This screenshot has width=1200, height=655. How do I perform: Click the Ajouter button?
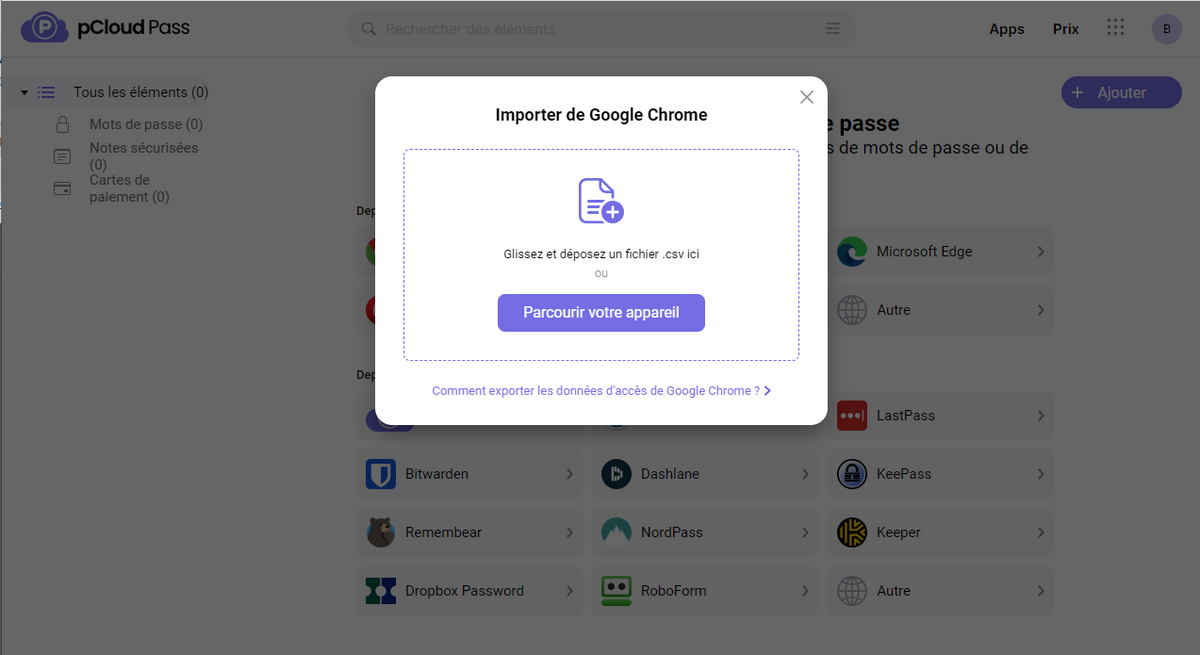point(1121,93)
